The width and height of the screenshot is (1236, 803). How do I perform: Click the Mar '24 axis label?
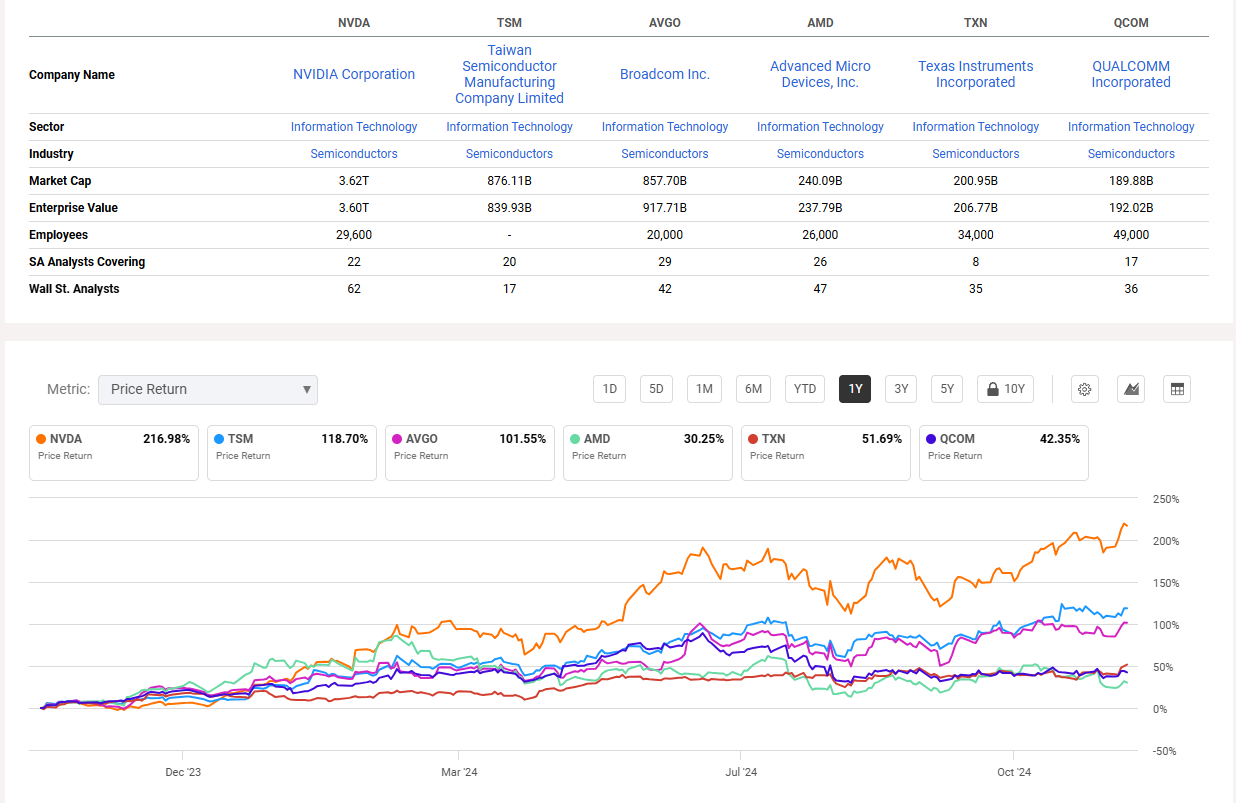[458, 772]
